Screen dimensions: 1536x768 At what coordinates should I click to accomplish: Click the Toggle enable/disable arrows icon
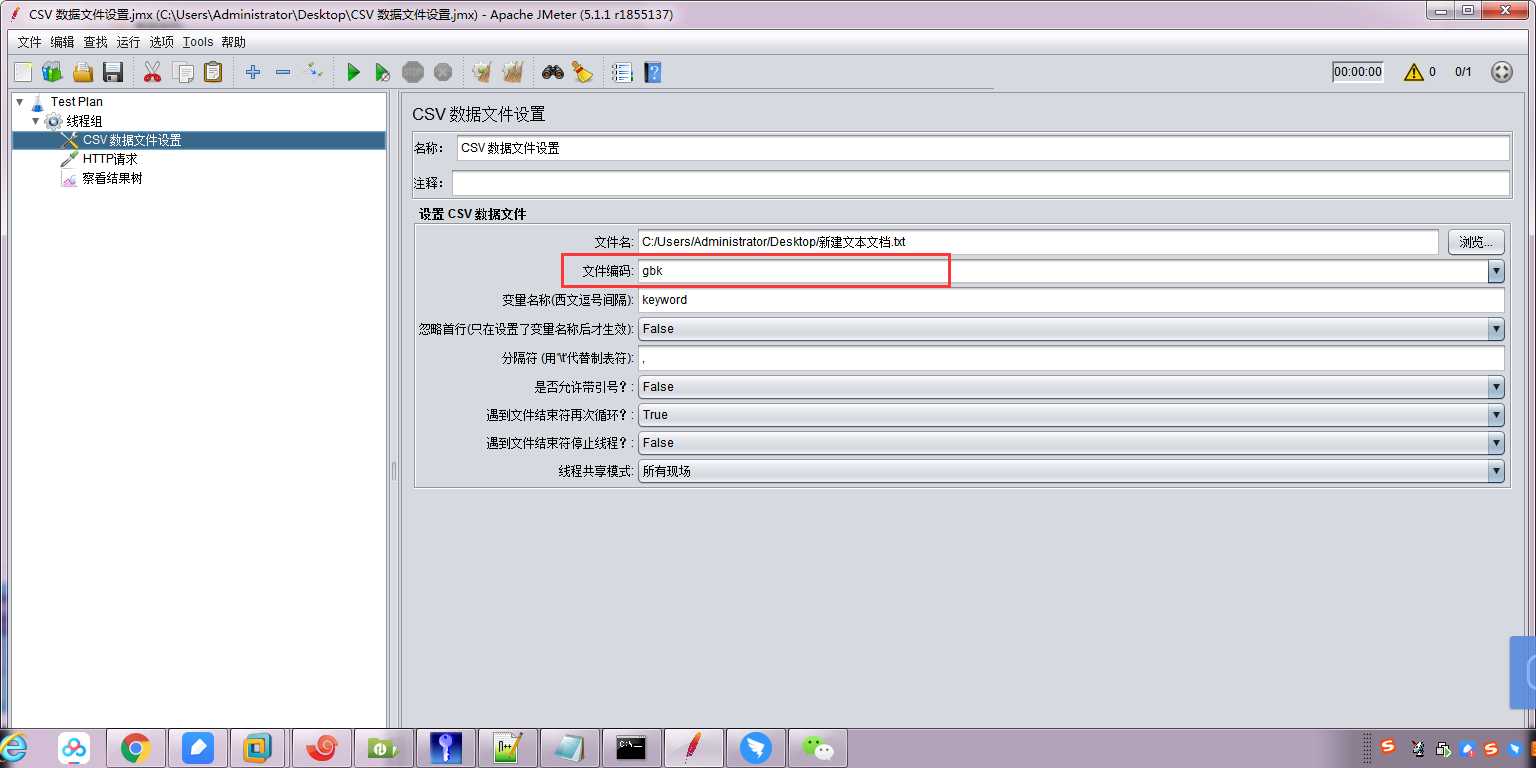click(314, 71)
